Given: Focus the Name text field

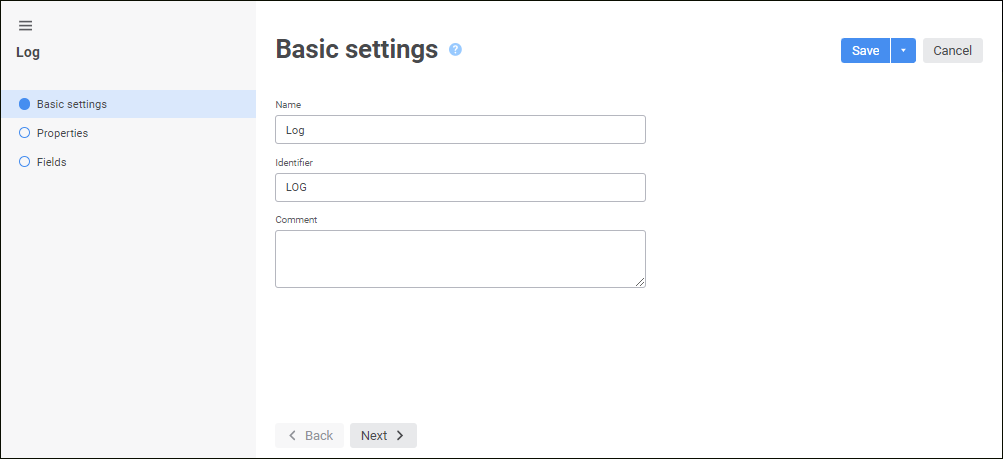Looking at the screenshot, I should pos(460,130).
